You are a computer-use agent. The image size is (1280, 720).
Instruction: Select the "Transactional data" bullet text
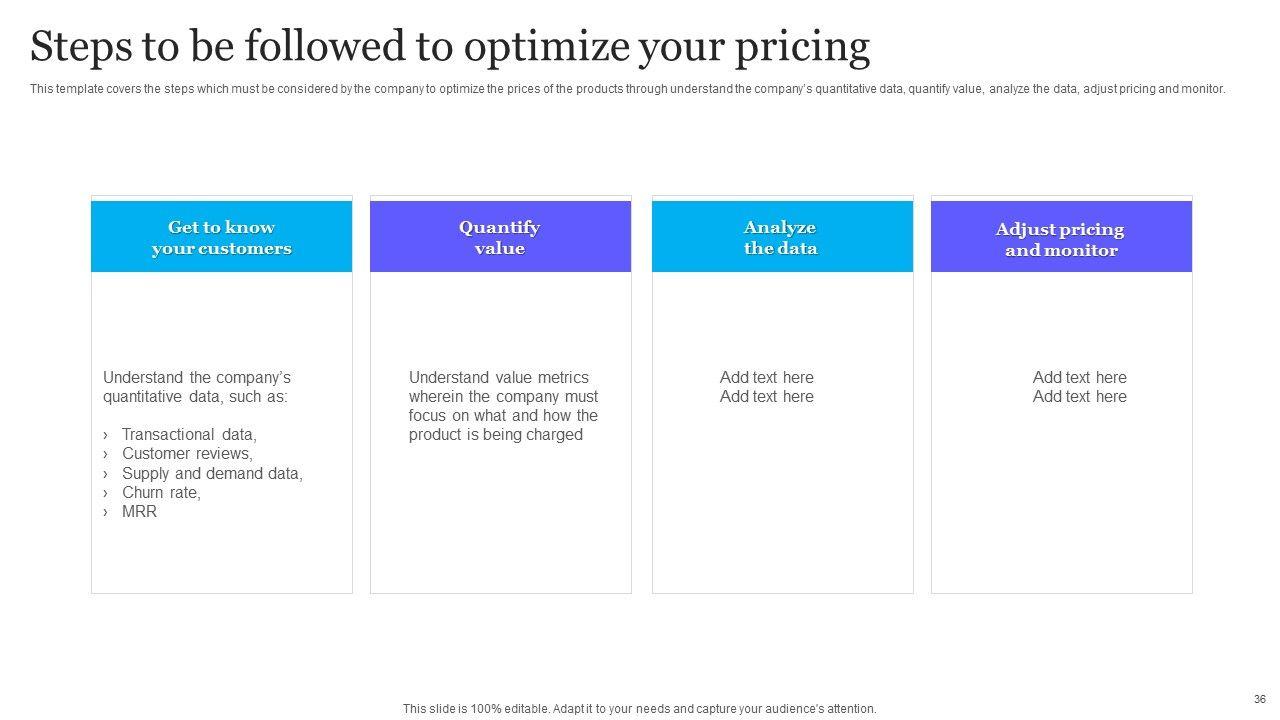(189, 435)
